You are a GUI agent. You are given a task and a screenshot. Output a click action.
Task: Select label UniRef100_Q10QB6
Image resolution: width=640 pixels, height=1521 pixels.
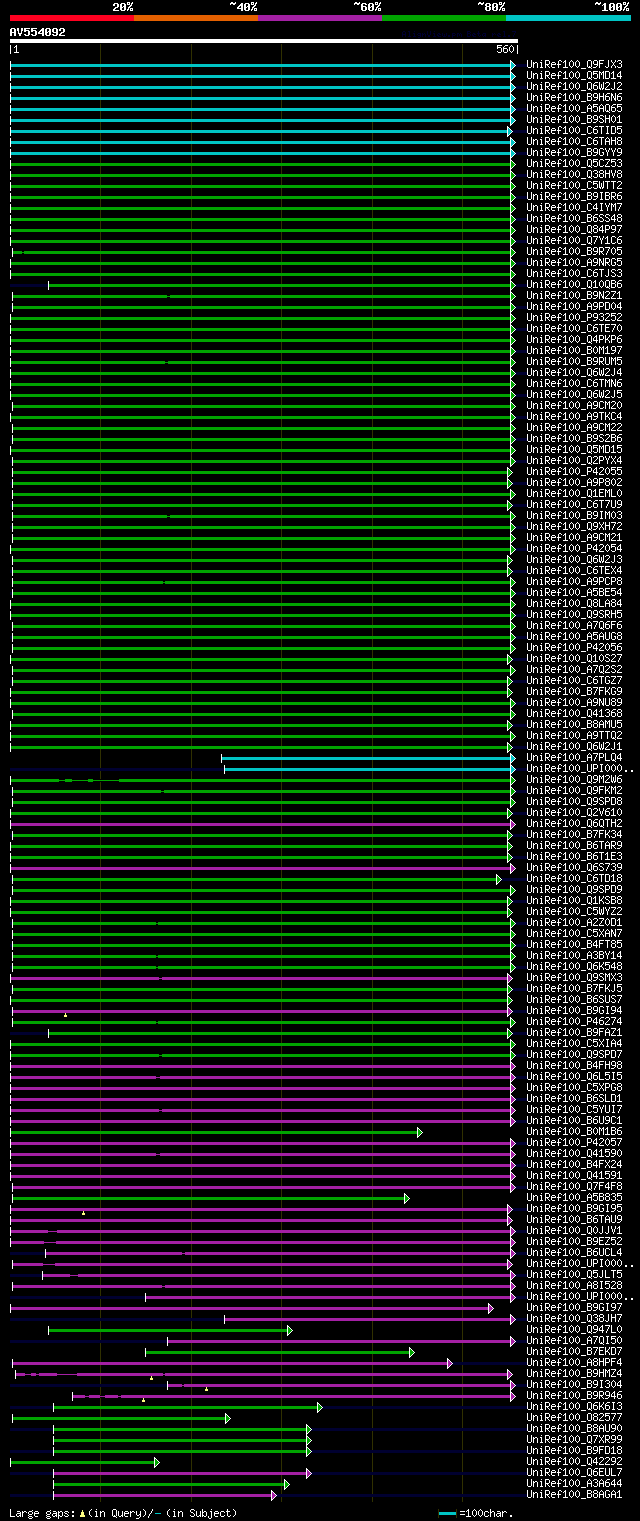coord(574,284)
